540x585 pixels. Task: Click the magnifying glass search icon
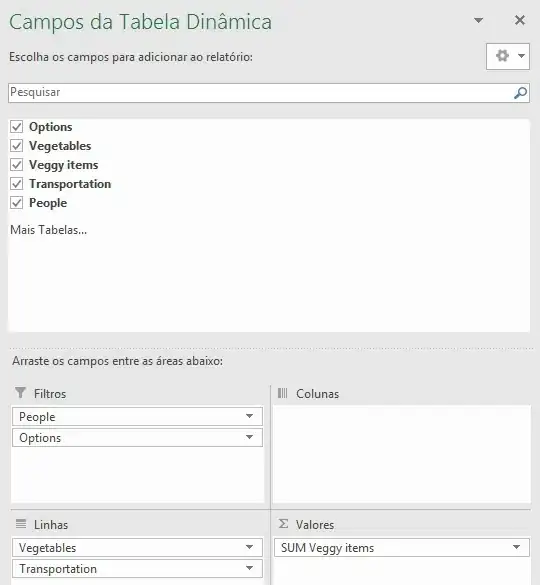(x=520, y=93)
